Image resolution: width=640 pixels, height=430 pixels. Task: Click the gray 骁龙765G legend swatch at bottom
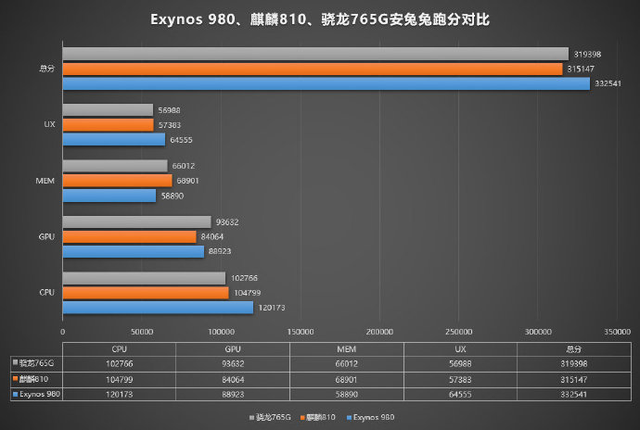pos(252,418)
